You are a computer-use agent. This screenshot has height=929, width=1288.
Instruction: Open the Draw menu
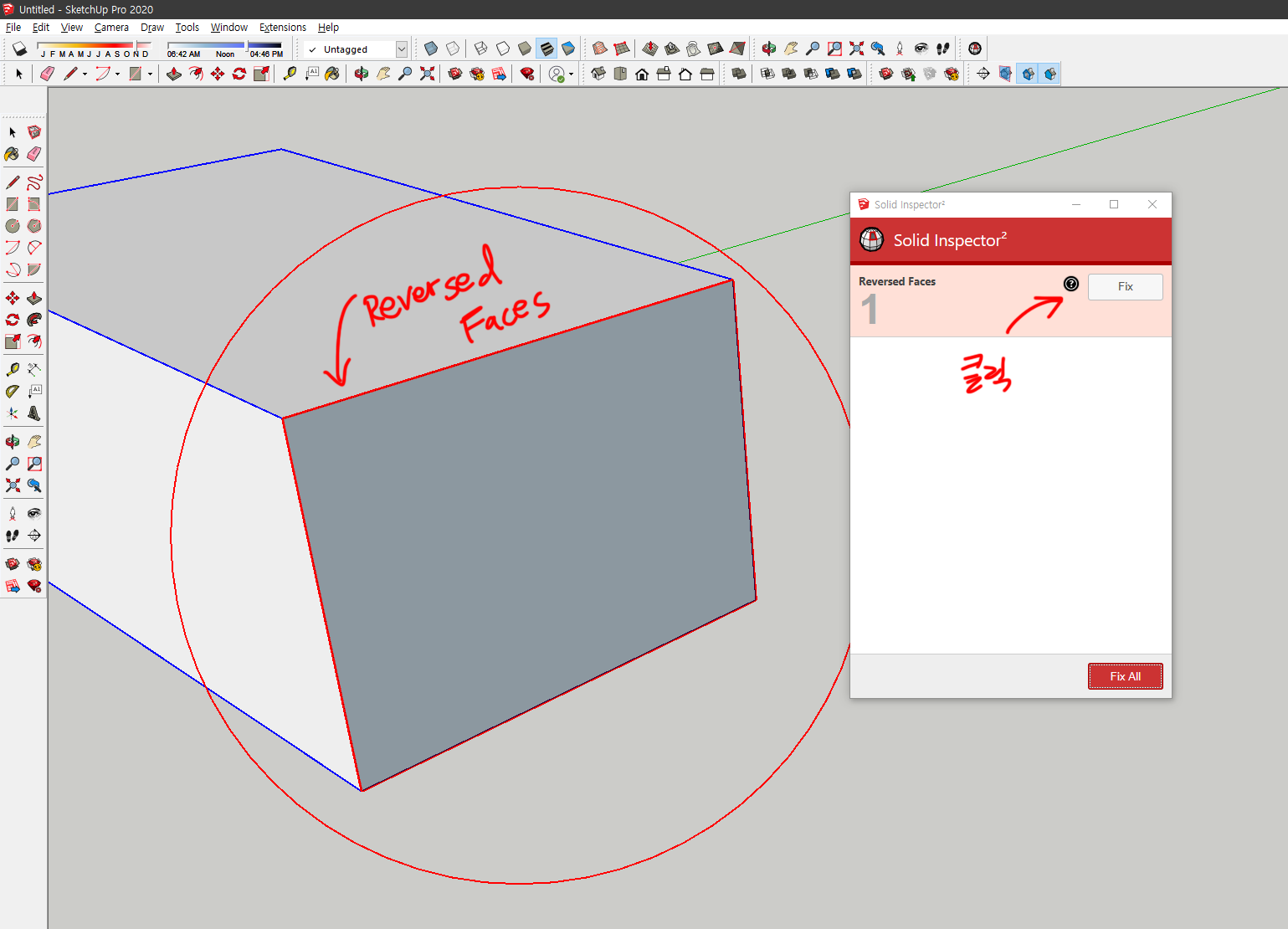coord(152,27)
